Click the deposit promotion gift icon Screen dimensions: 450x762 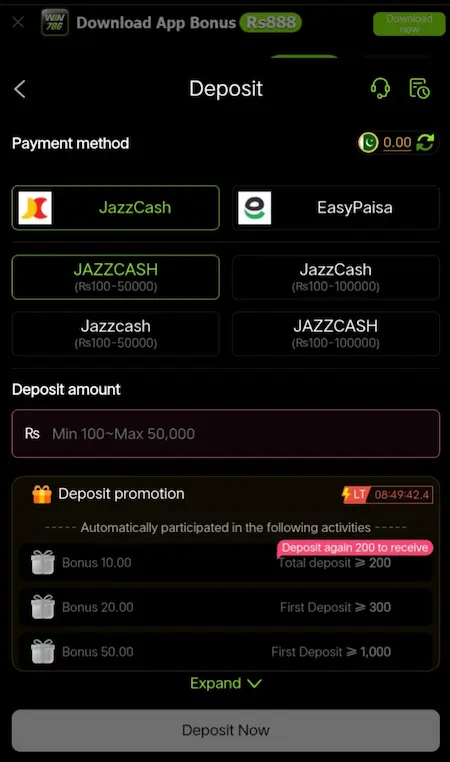point(42,494)
